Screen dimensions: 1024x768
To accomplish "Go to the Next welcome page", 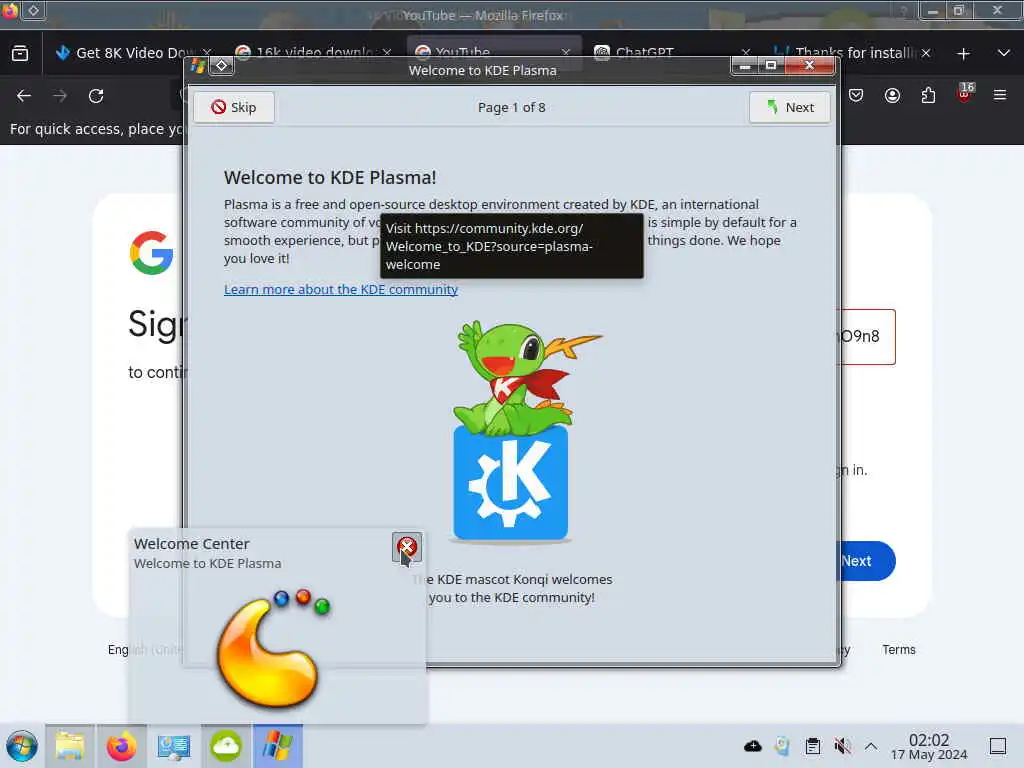I will [x=790, y=107].
